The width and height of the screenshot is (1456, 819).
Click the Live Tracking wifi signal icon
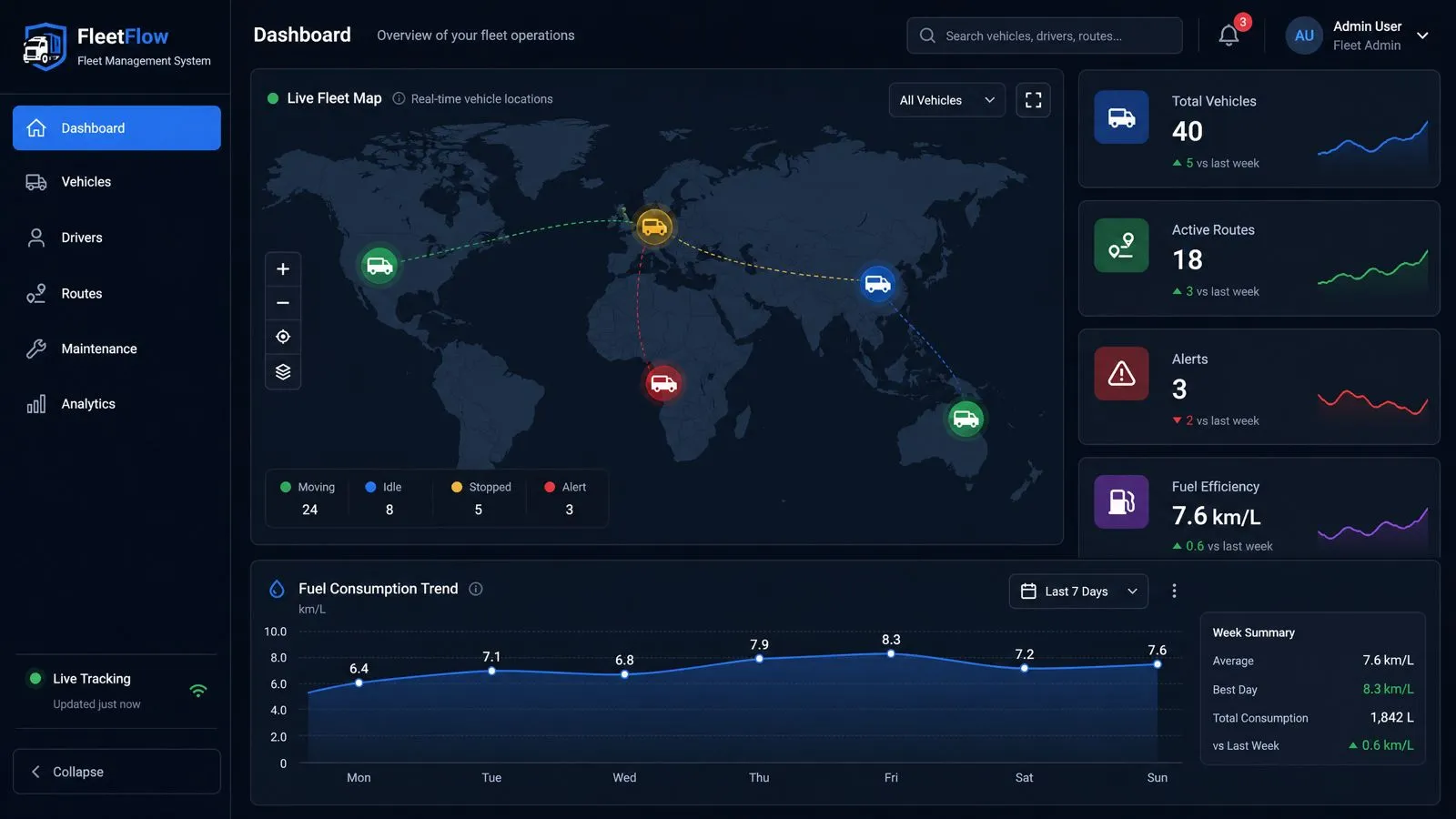(198, 691)
